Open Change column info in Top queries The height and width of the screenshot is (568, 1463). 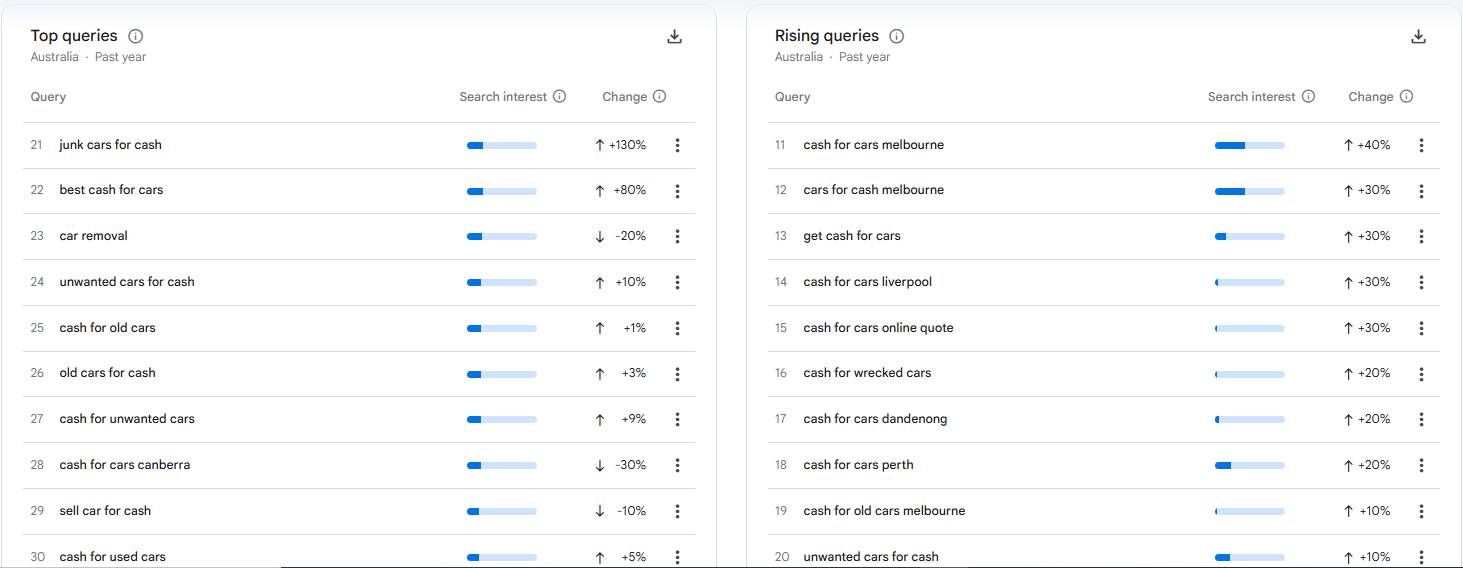click(659, 97)
